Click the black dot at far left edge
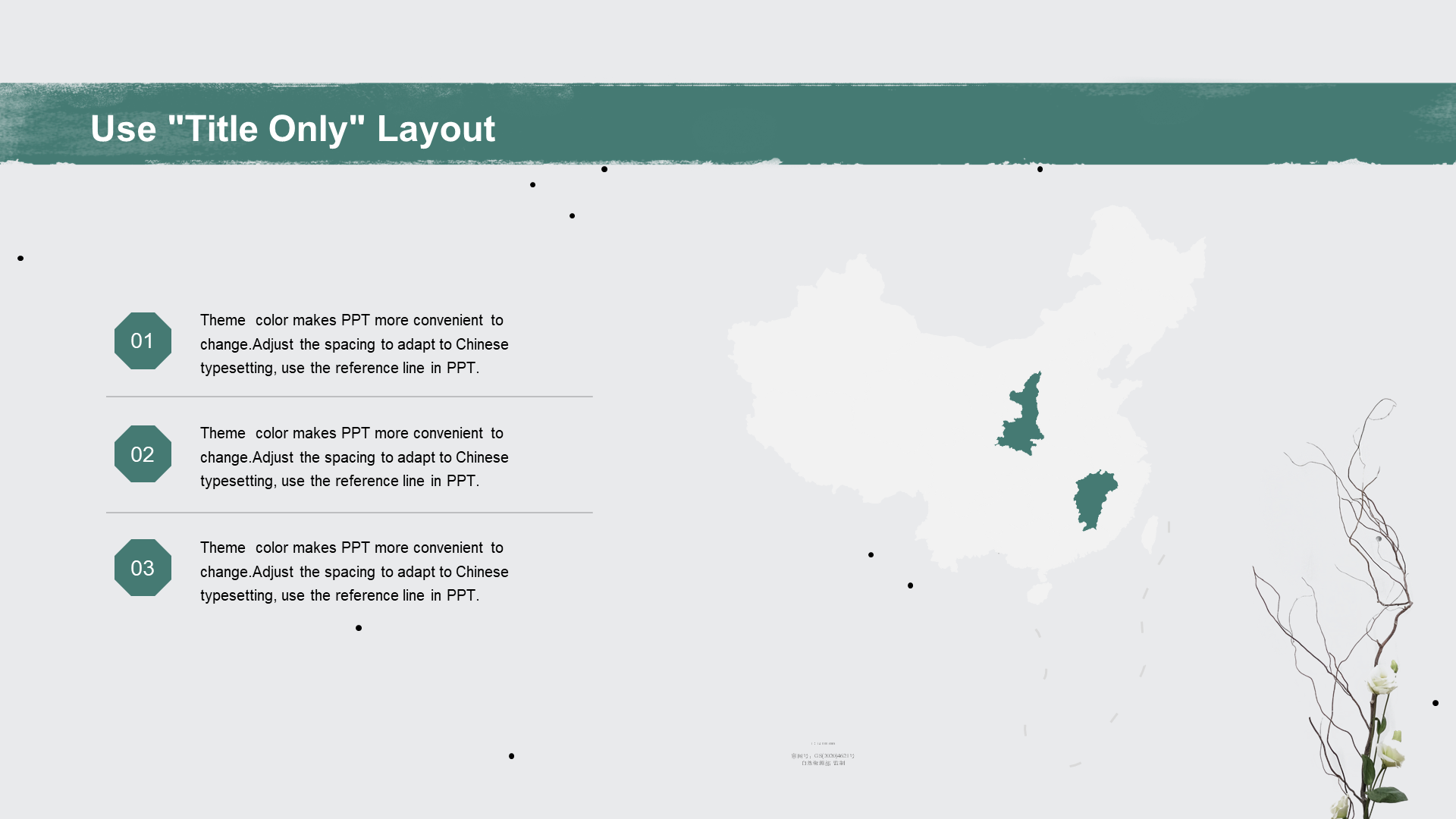The width and height of the screenshot is (1456, 819). pos(20,259)
